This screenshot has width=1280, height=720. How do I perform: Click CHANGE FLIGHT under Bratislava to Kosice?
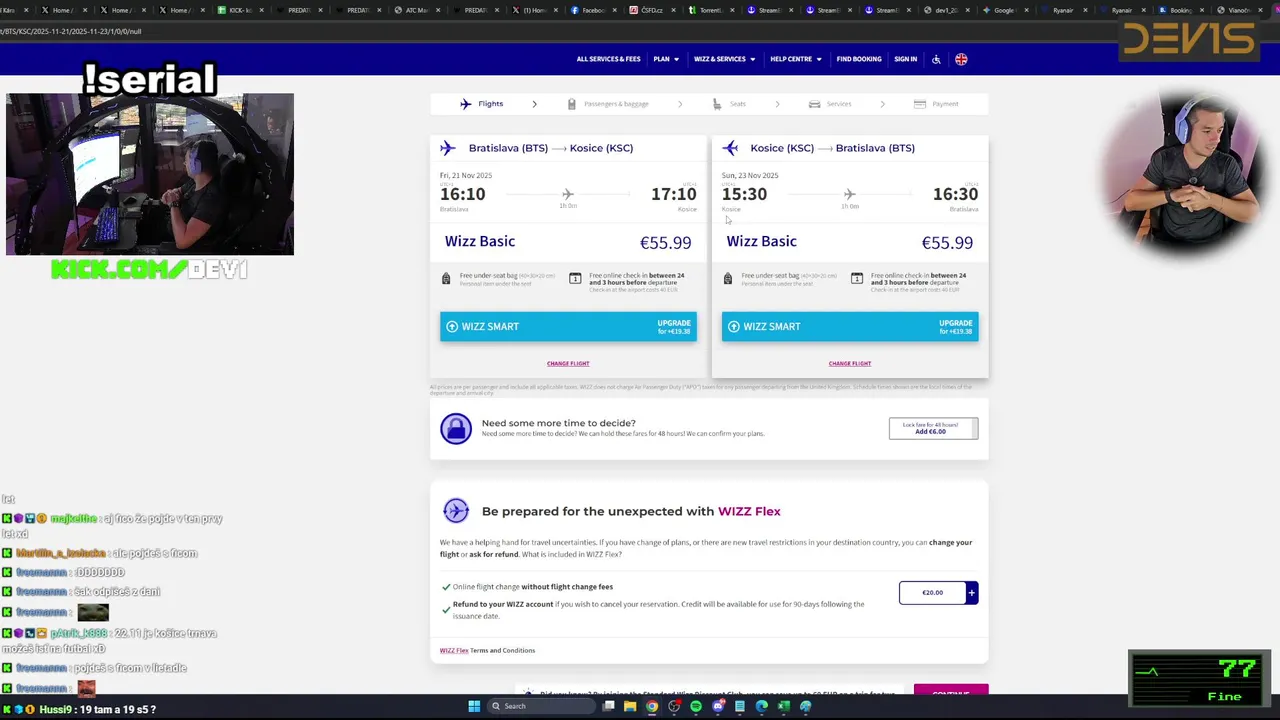click(568, 364)
